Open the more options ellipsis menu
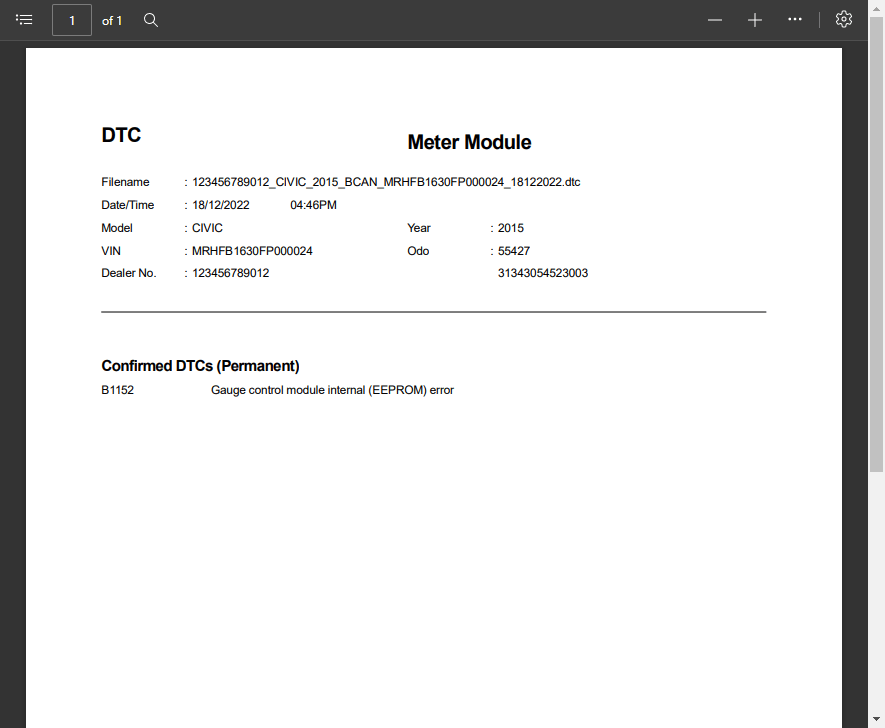 click(x=795, y=19)
